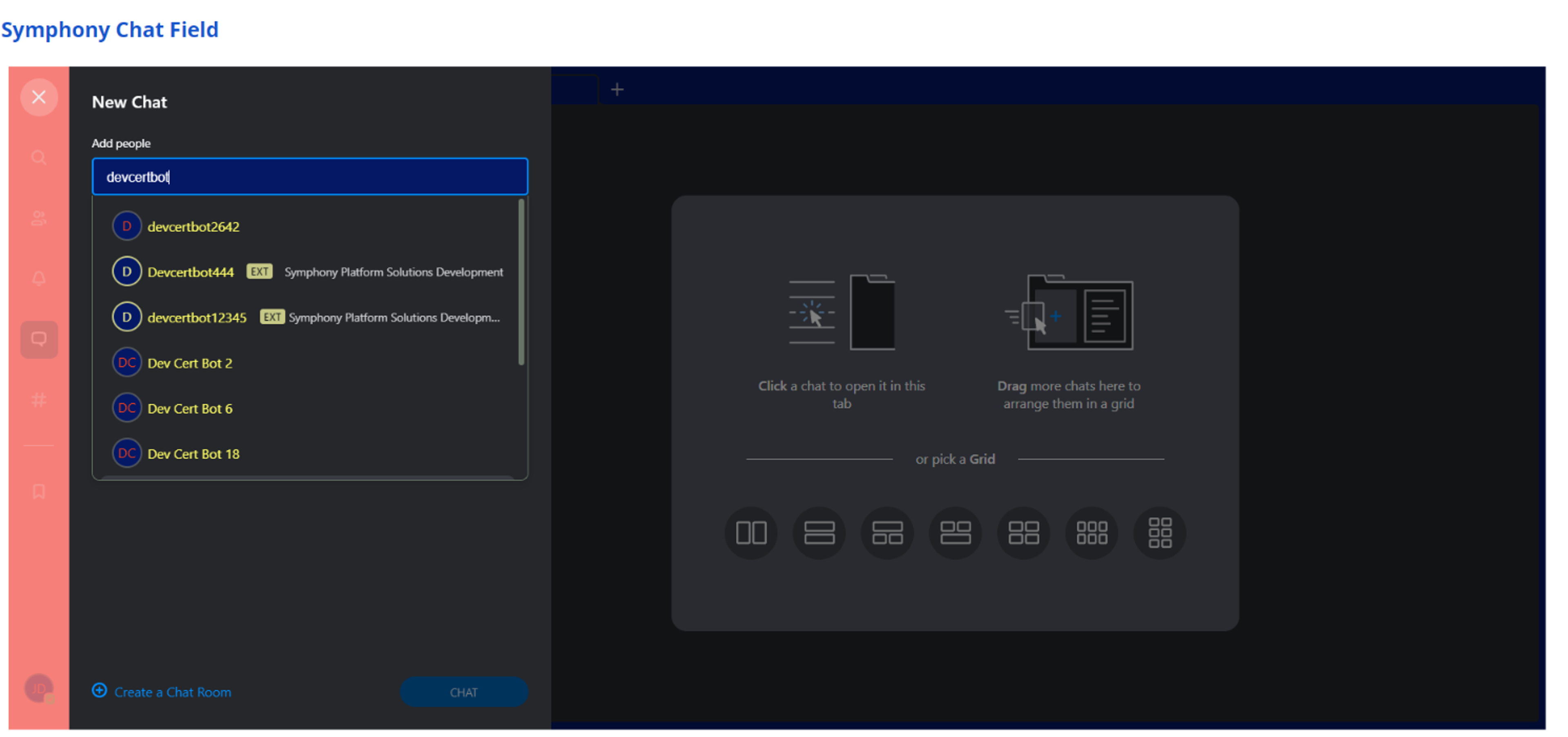Click the Symphony Chat Field heading
Viewport: 1568px width, 737px height.
coord(109,29)
